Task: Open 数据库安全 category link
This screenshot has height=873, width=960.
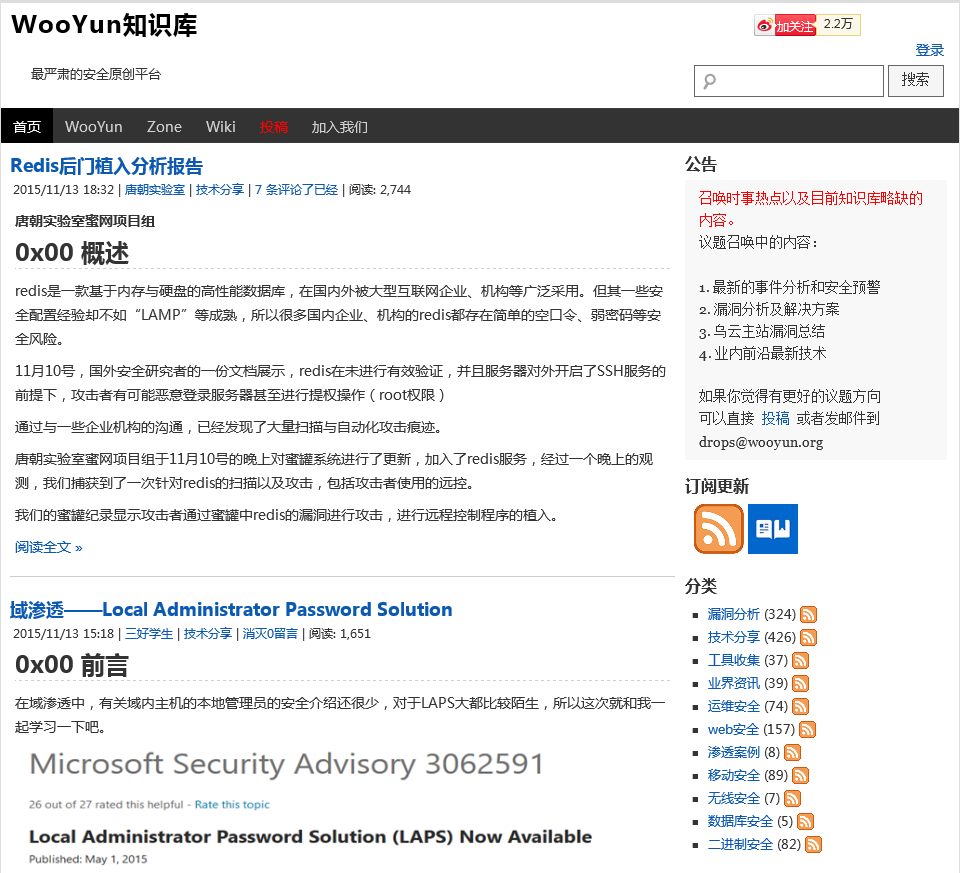Action: [740, 822]
